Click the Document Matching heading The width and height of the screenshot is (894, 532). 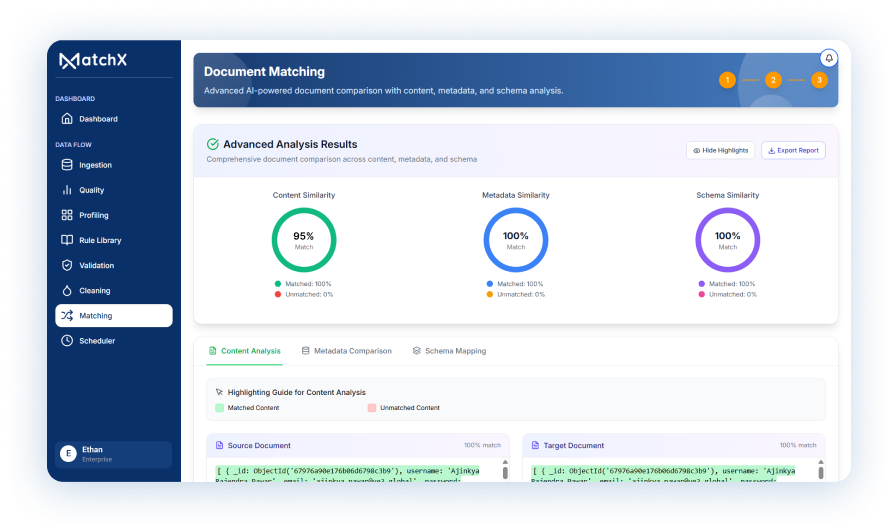(x=265, y=72)
